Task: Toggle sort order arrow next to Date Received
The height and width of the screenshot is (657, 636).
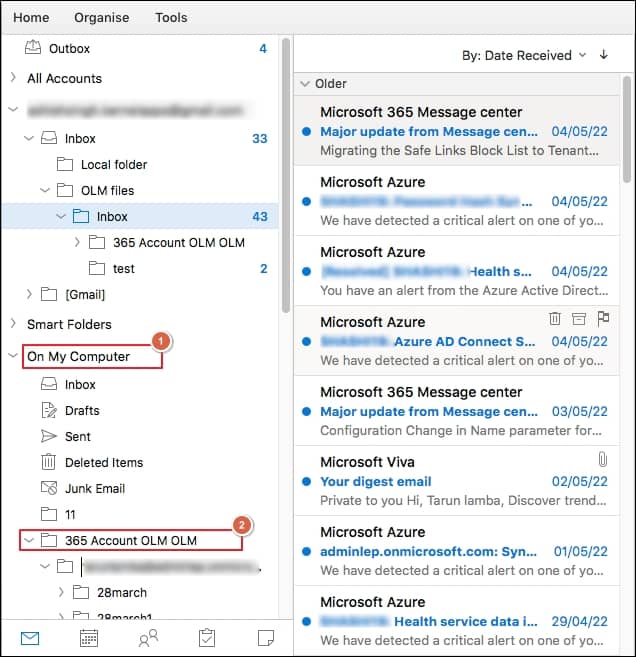Action: coord(604,54)
